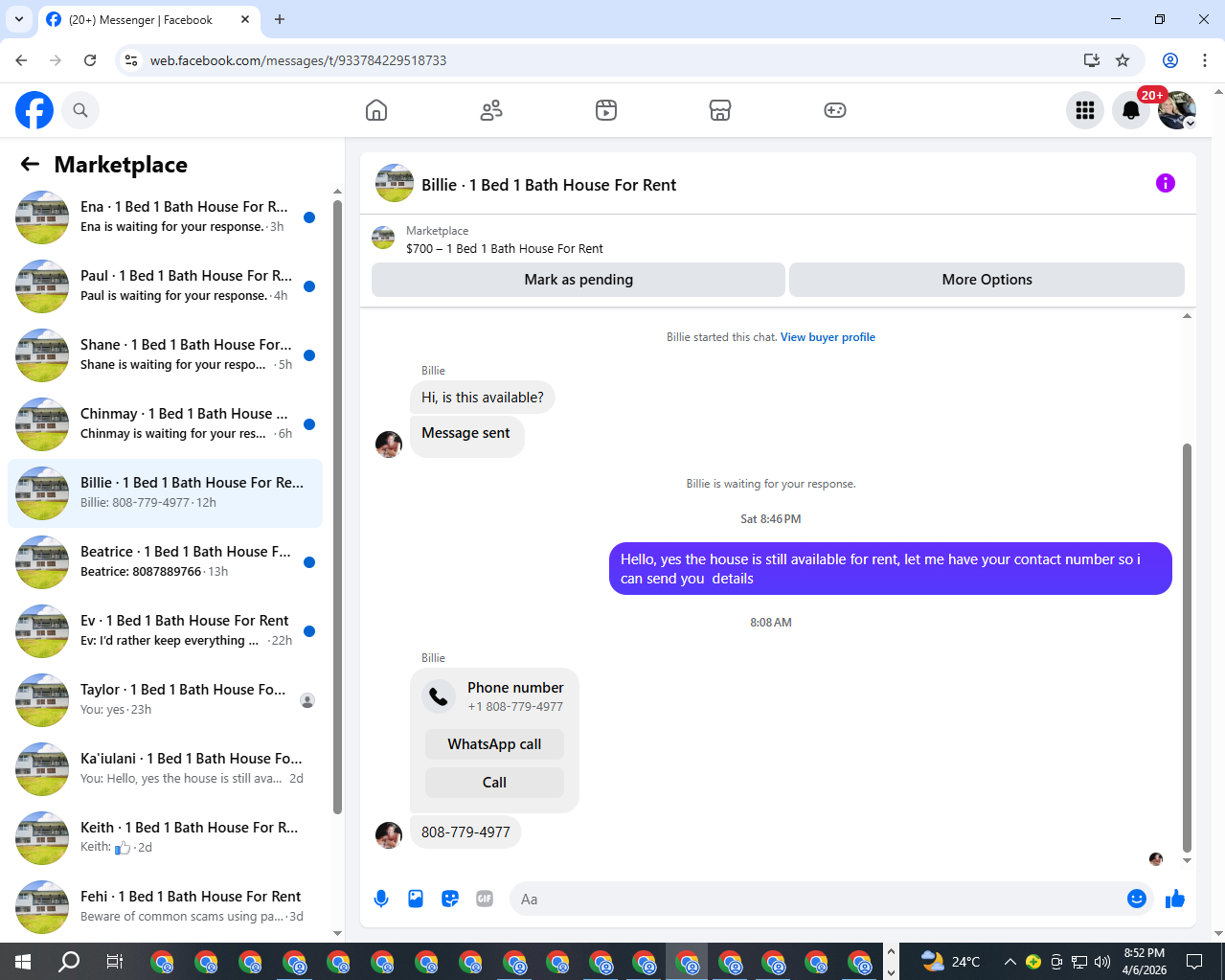
Task: Open the emoji picker smiley icon
Action: pyautogui.click(x=1137, y=899)
